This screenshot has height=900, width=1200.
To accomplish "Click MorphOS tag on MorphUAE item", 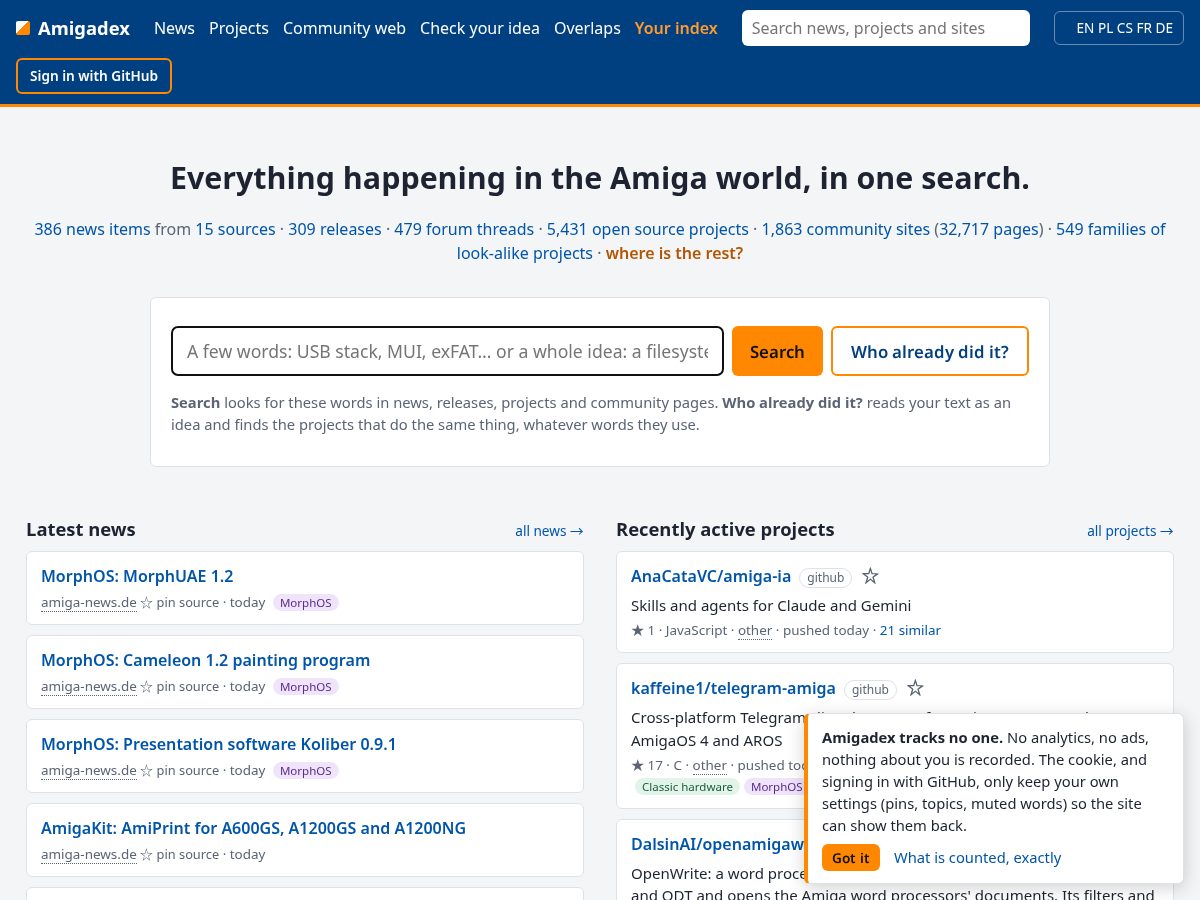I will tap(306, 603).
